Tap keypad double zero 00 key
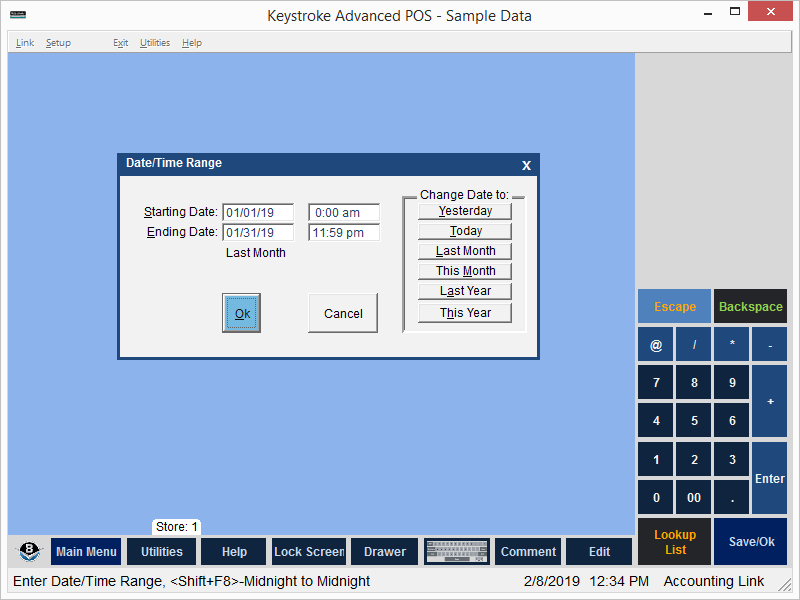 (x=693, y=497)
